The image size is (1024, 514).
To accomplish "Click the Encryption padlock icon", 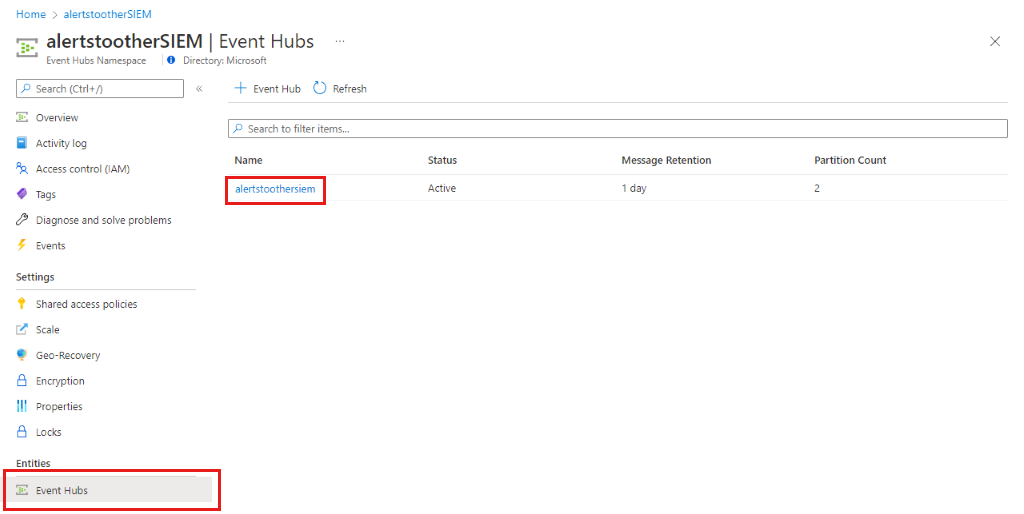I will pos(22,380).
